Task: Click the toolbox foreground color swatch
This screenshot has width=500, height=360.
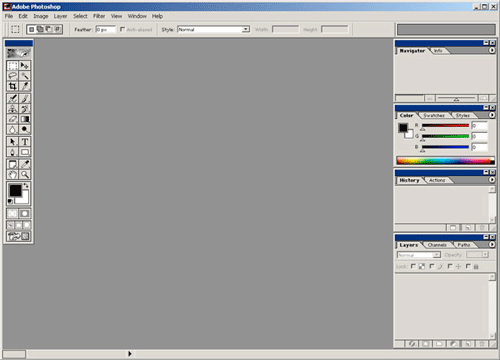Action: (x=15, y=190)
